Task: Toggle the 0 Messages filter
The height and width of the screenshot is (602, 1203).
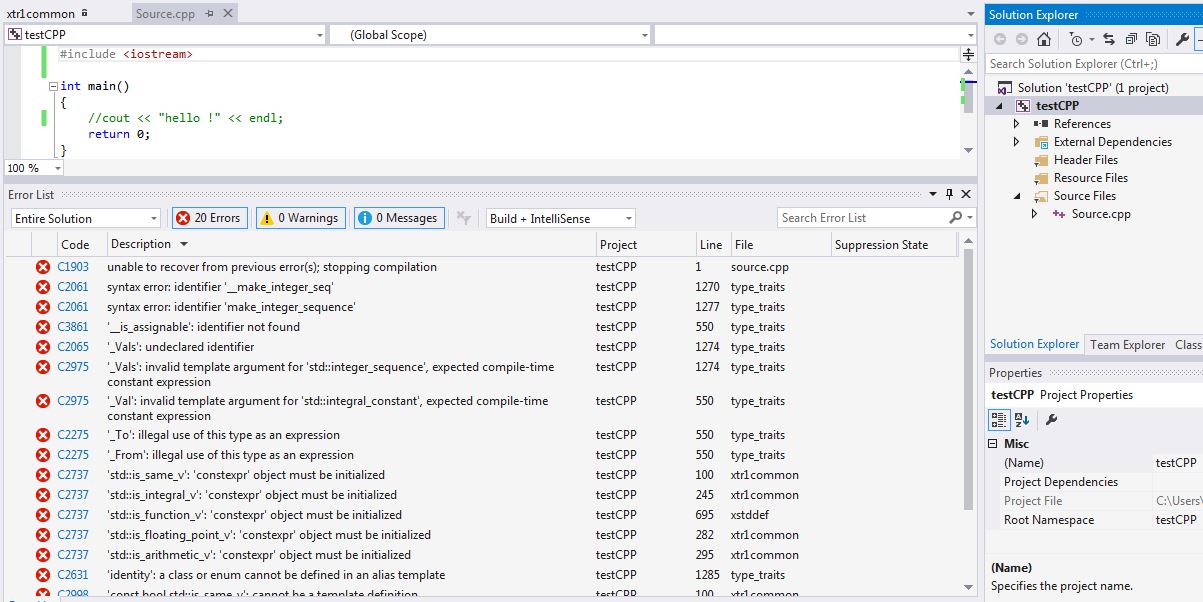Action: coord(398,218)
